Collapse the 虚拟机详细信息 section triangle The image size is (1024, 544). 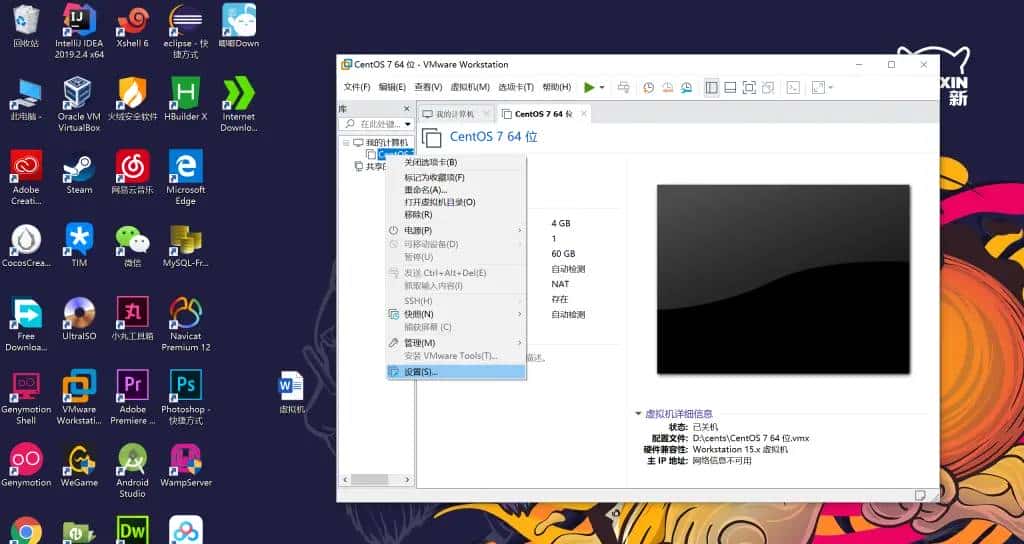click(638, 413)
